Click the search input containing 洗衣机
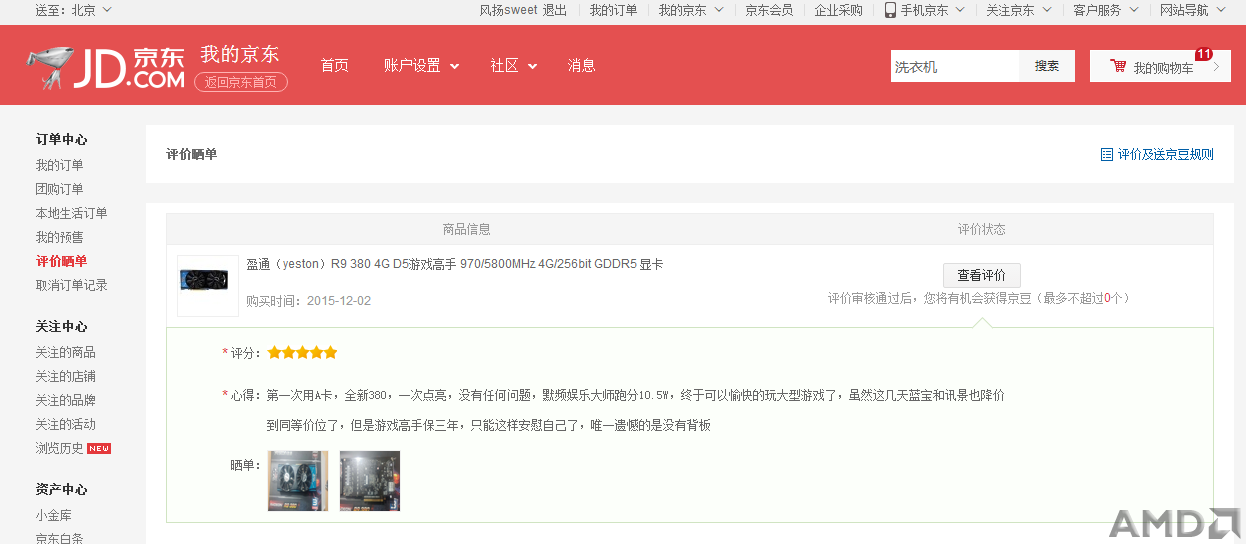The height and width of the screenshot is (544, 1246). click(x=955, y=66)
